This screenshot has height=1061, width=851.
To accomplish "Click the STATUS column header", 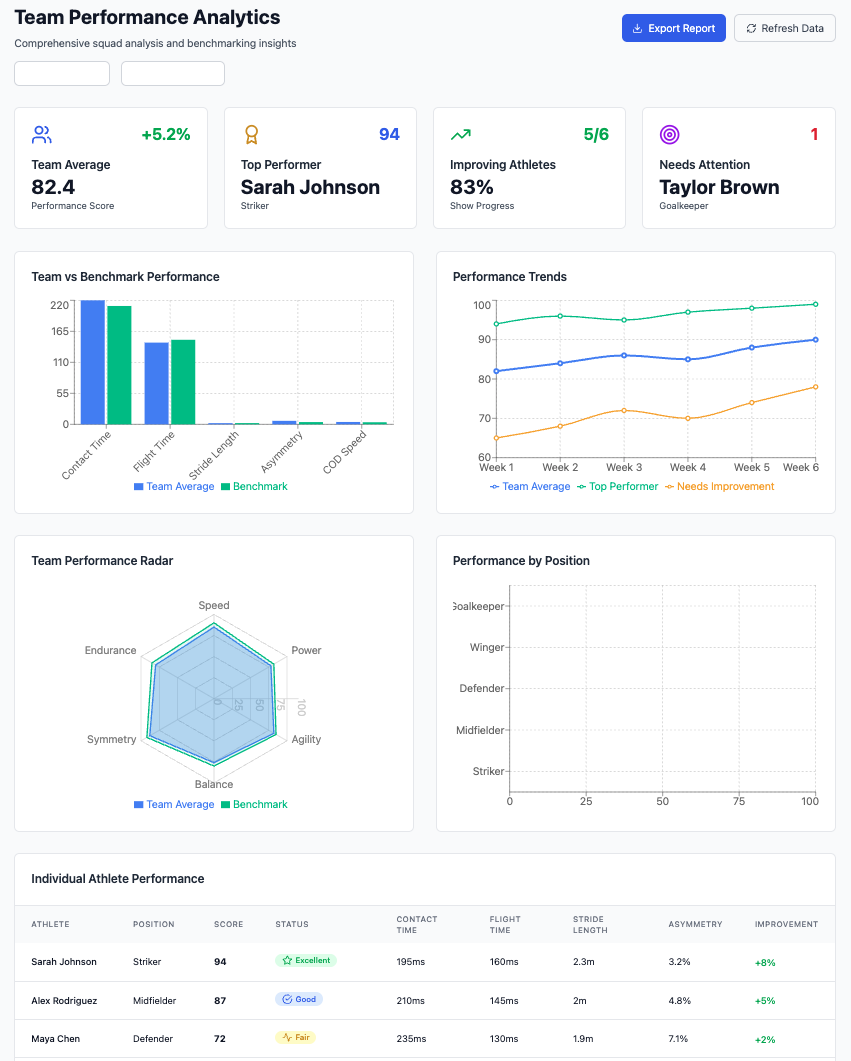I will [x=292, y=924].
